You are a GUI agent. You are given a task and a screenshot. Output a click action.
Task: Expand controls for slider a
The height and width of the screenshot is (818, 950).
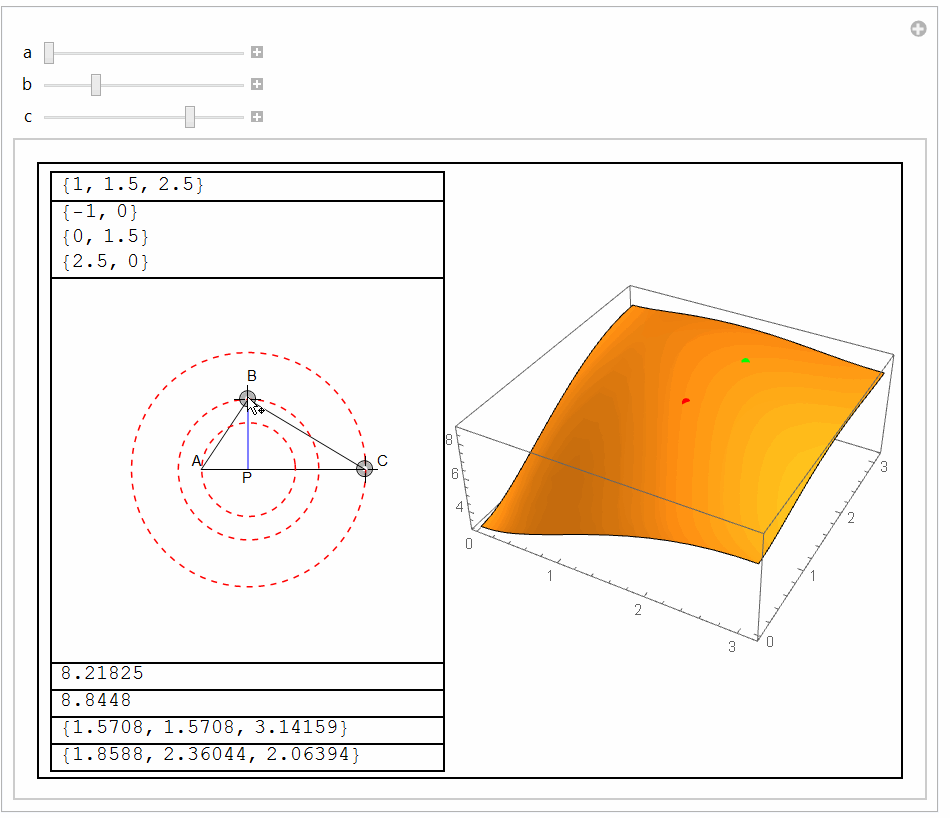[257, 52]
